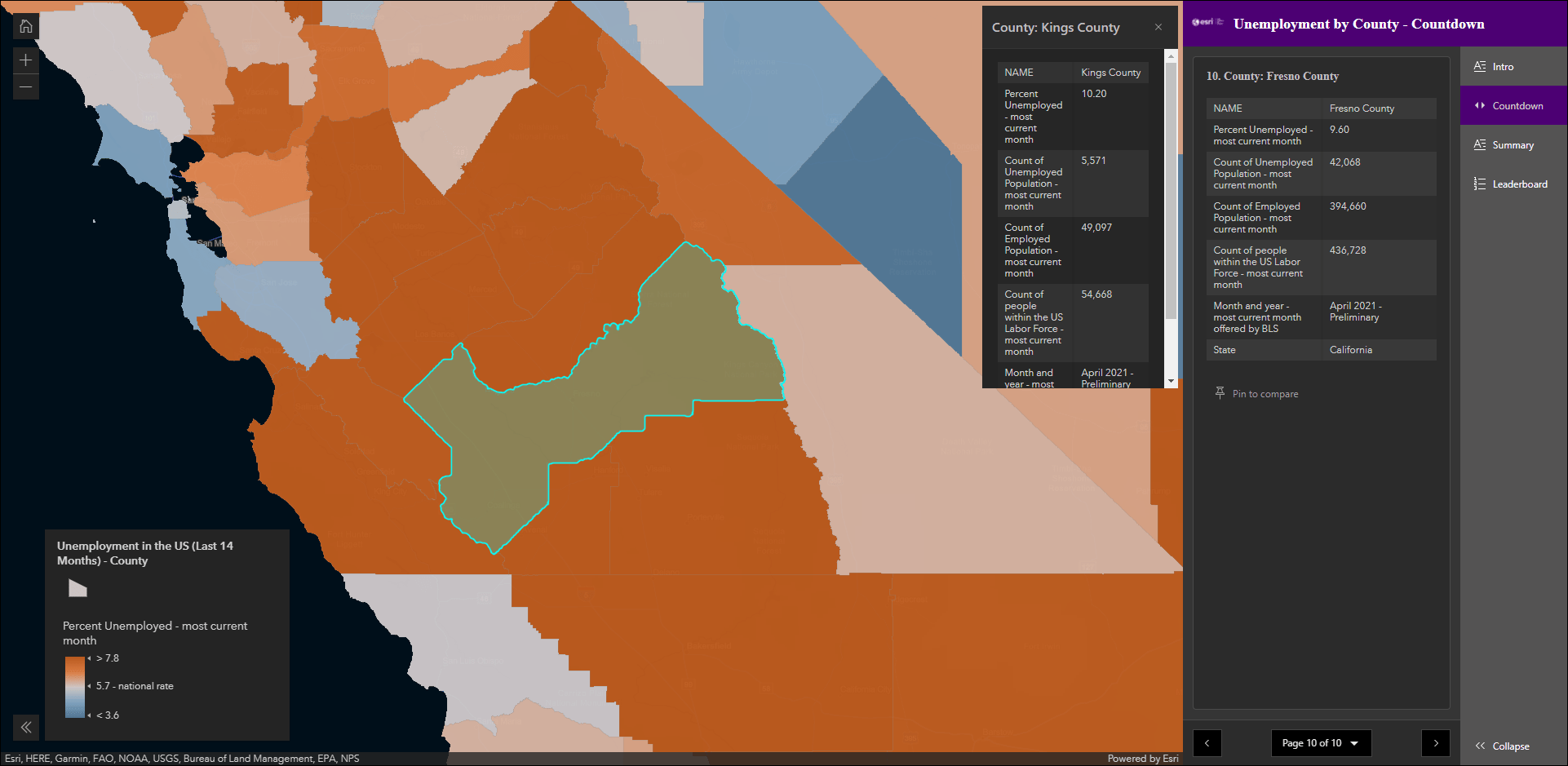Click the '5.7 - national rate' legend label

(135, 686)
